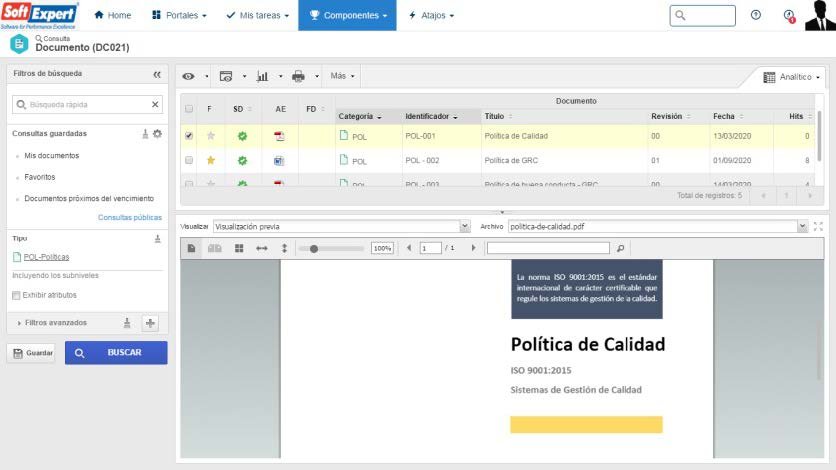836x470 pixels.
Task: Click the chart toolbar icon
Action: 262,76
